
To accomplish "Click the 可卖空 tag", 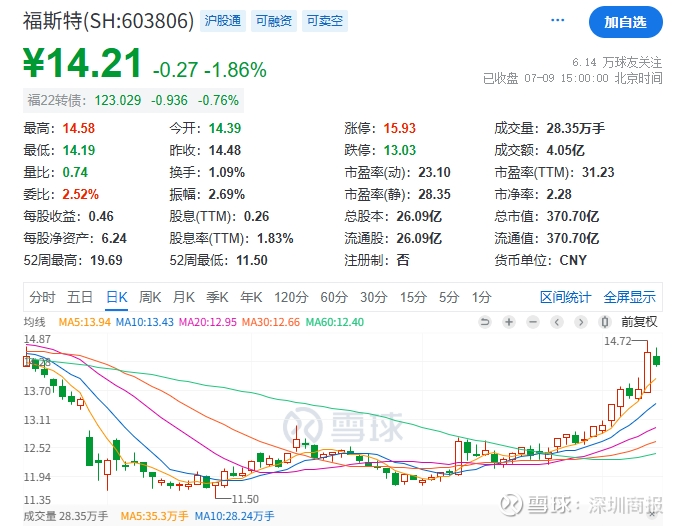I will pyautogui.click(x=325, y=21).
